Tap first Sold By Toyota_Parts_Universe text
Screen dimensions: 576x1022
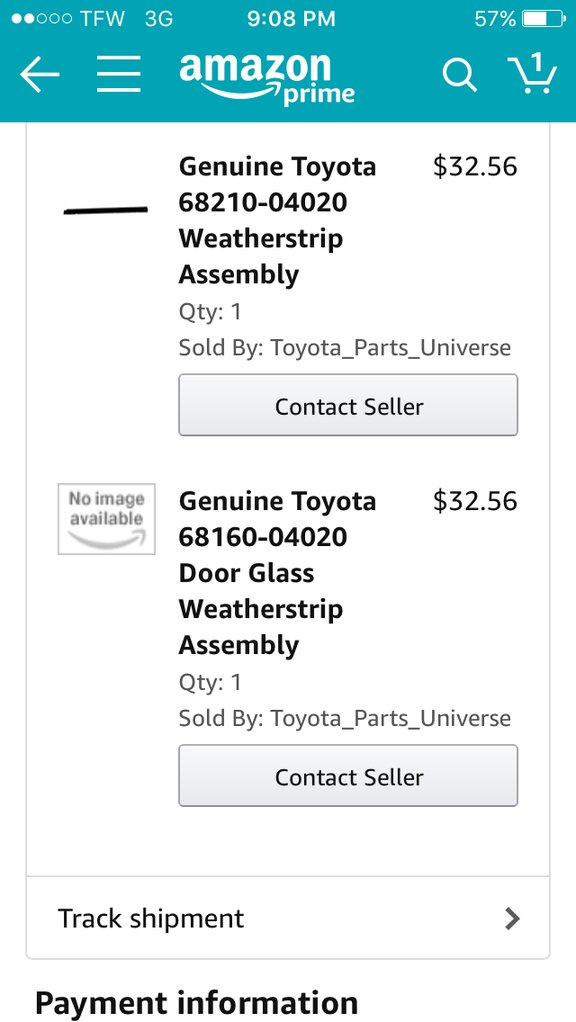tap(345, 348)
